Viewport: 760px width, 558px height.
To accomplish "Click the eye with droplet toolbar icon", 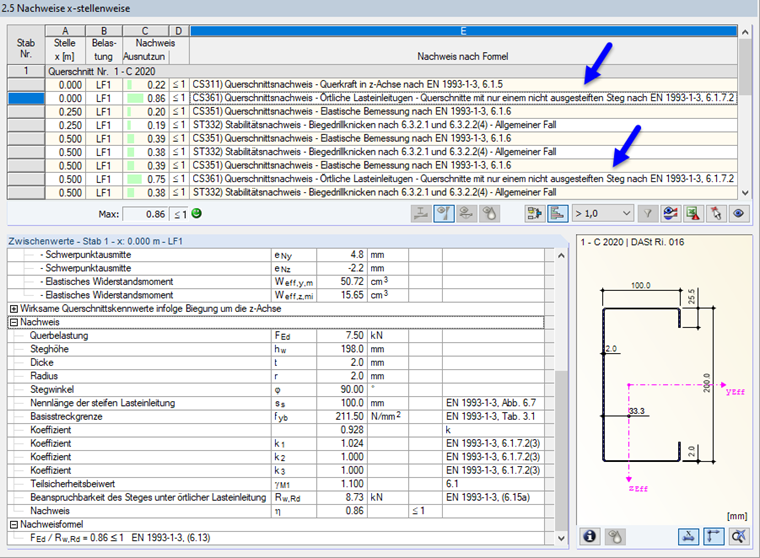I will pos(489,214).
